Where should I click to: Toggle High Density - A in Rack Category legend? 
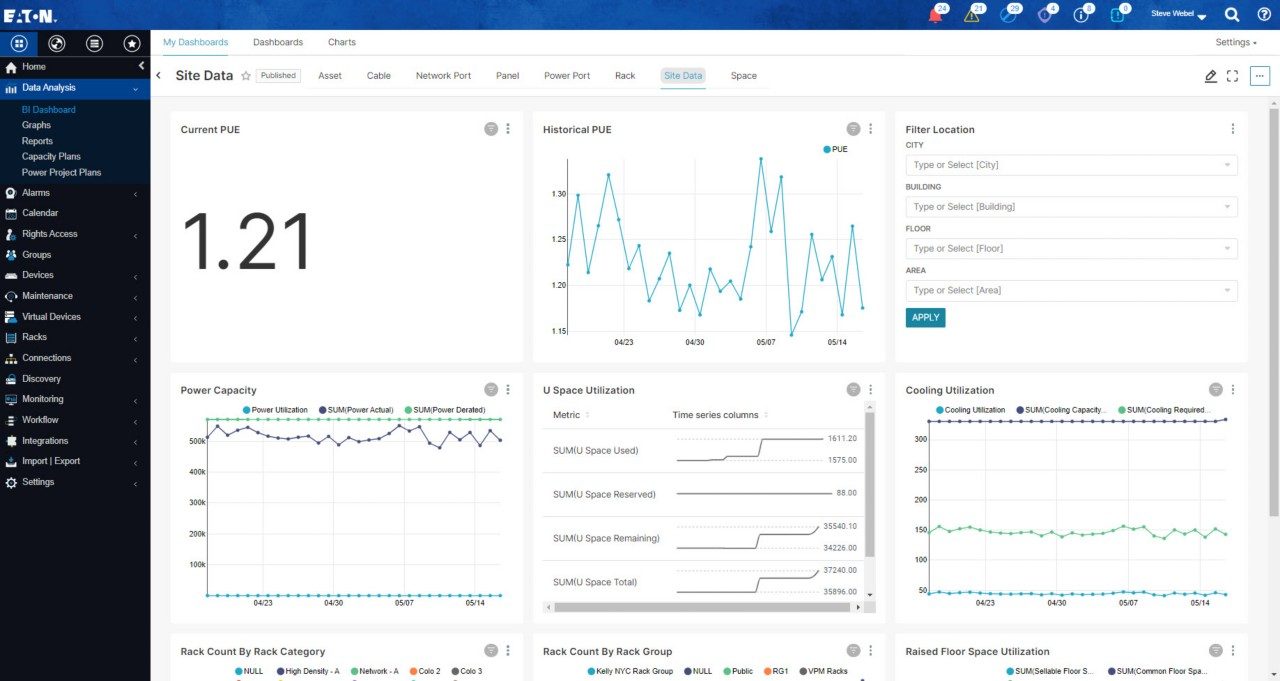[x=307, y=671]
